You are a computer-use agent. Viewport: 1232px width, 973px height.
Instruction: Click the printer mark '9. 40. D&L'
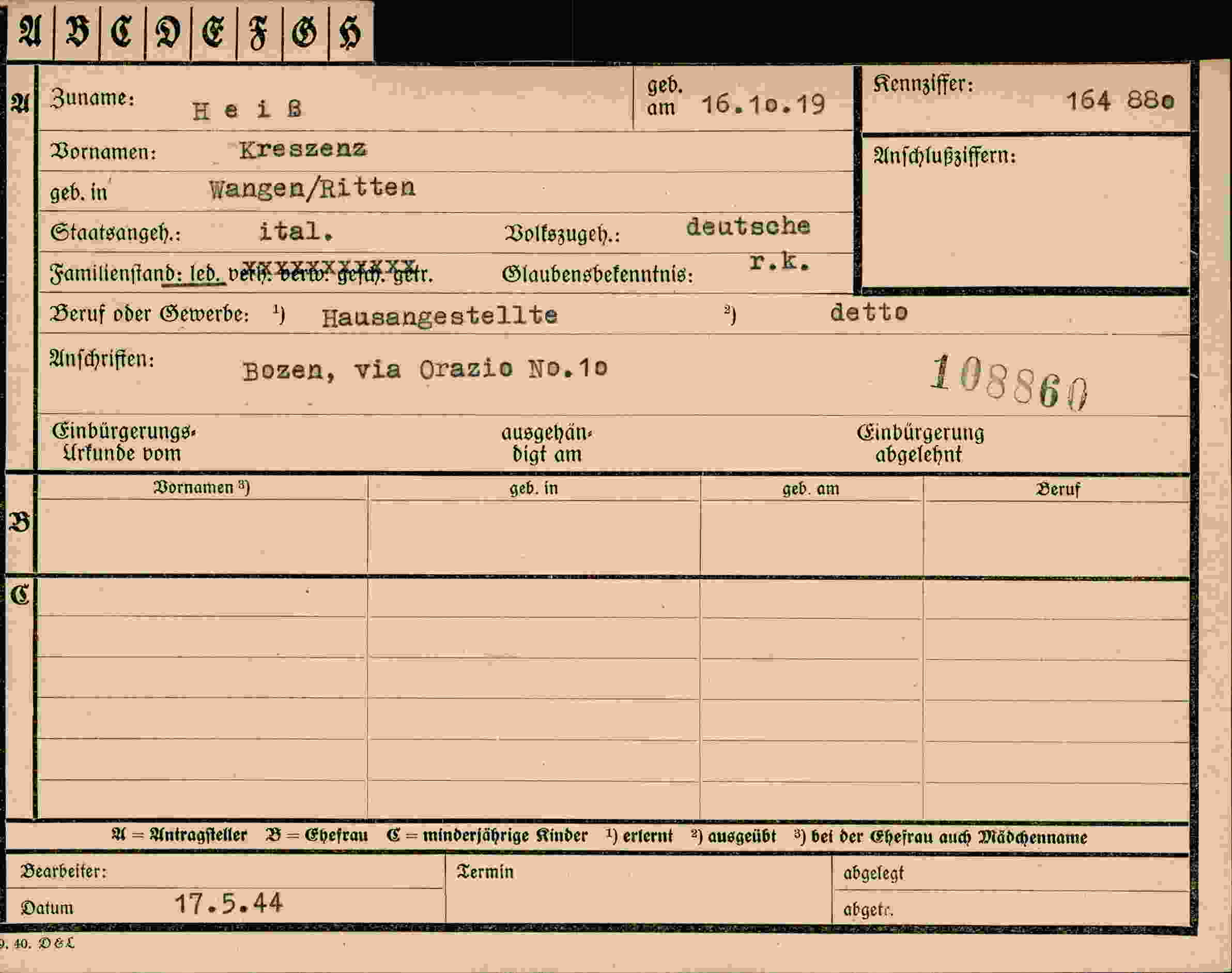coord(37,944)
